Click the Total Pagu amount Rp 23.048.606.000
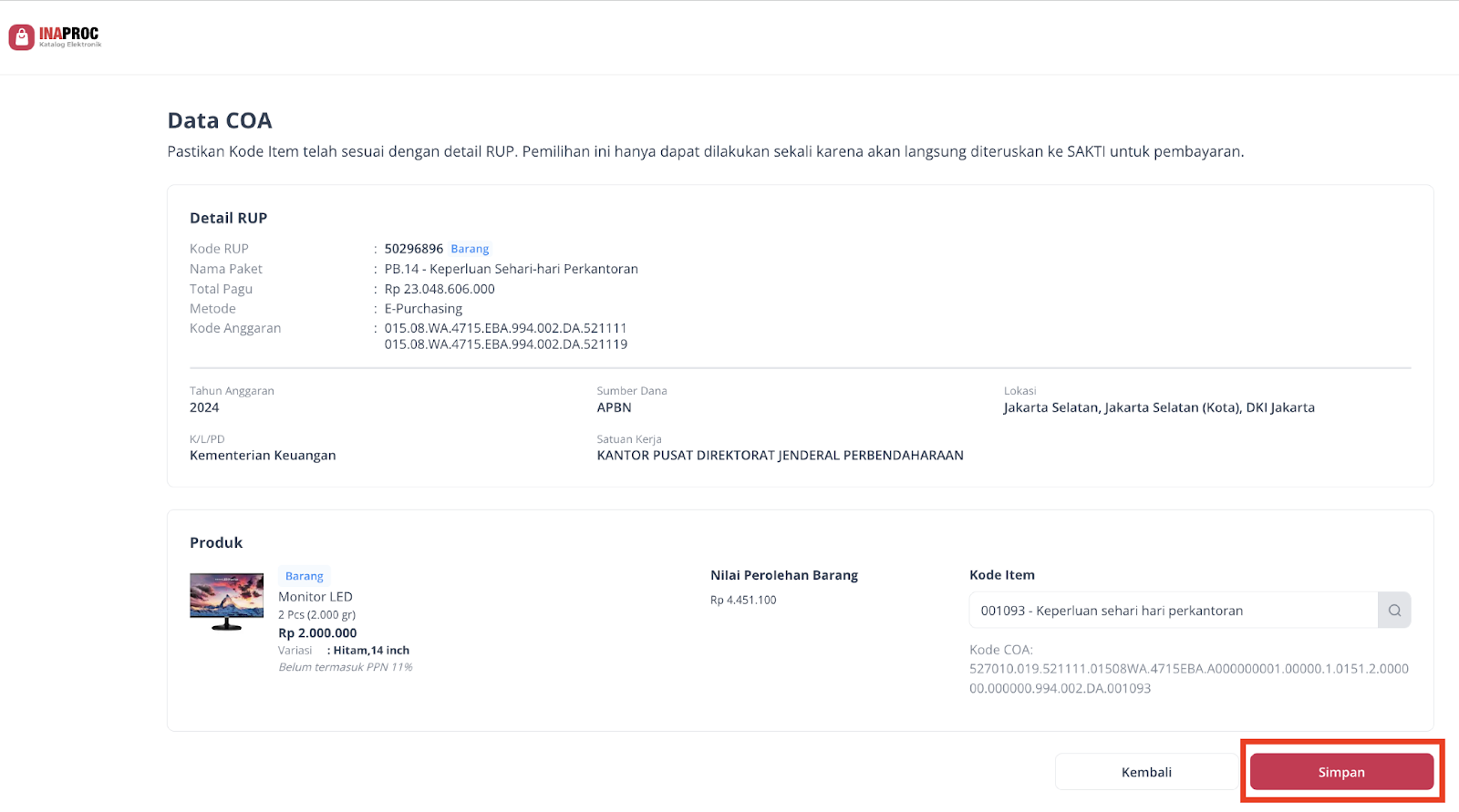Screen dimensions: 1459x812 [x=440, y=289]
